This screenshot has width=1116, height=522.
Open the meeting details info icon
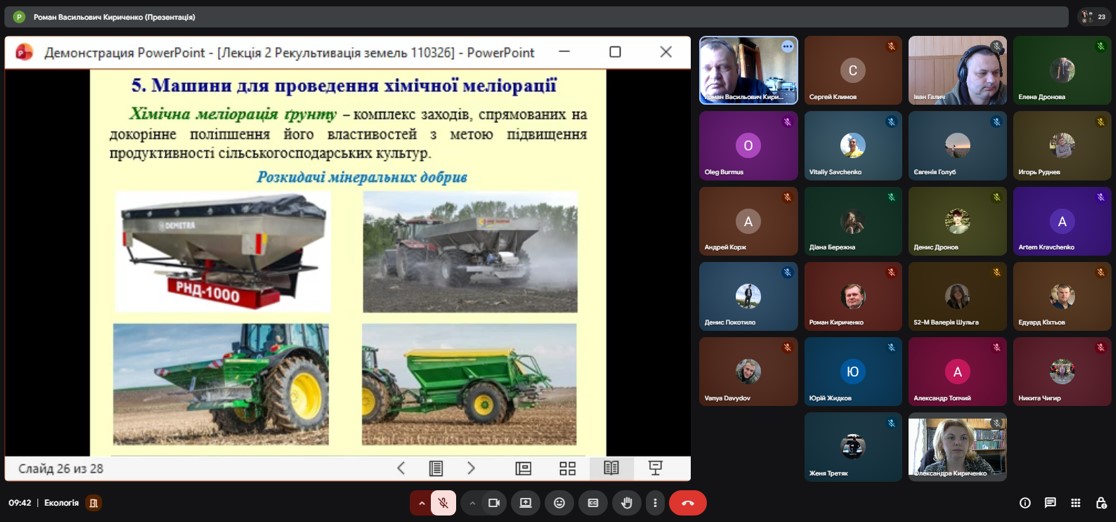click(x=1025, y=503)
